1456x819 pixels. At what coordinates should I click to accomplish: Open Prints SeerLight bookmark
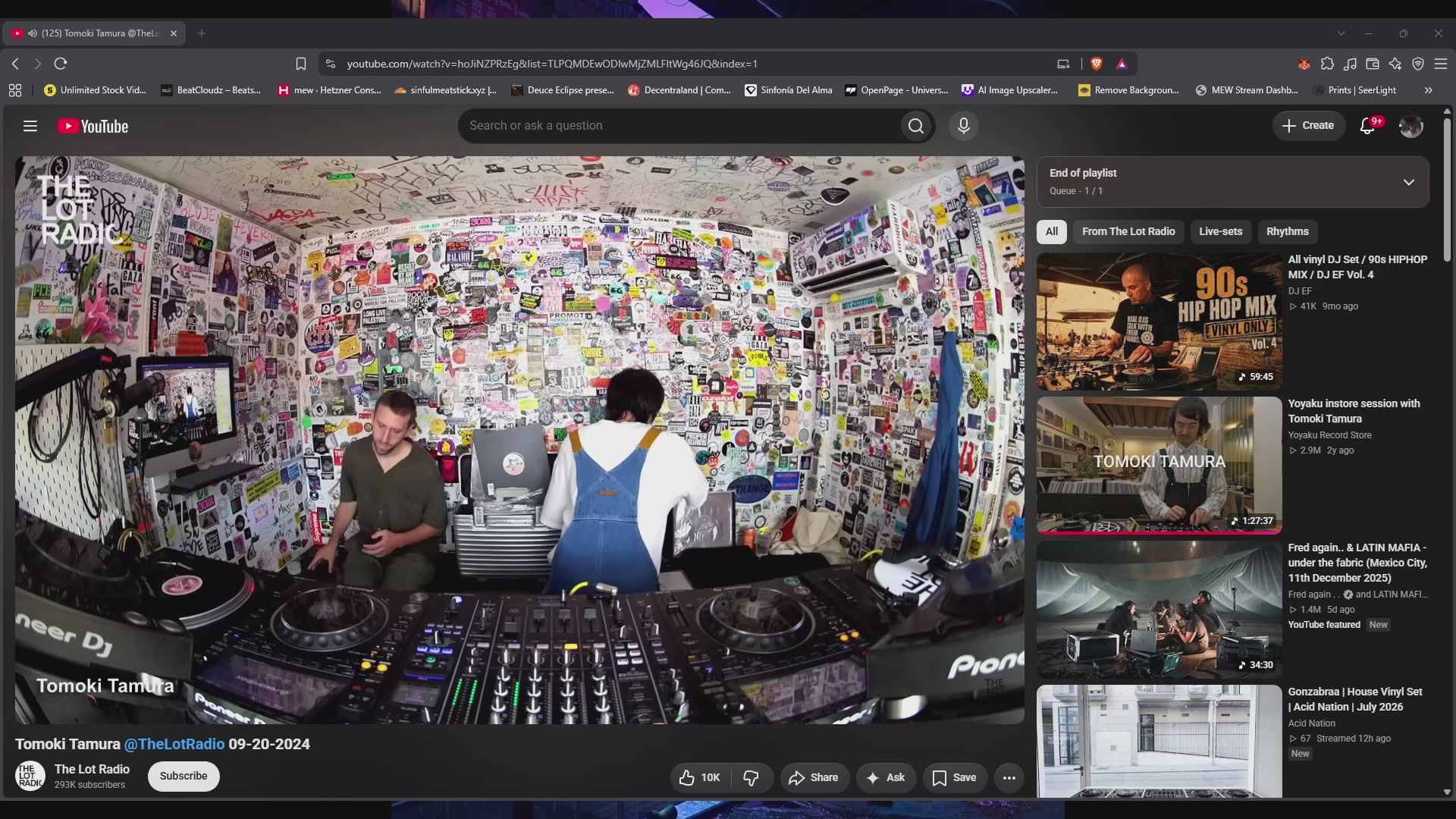tap(1354, 90)
